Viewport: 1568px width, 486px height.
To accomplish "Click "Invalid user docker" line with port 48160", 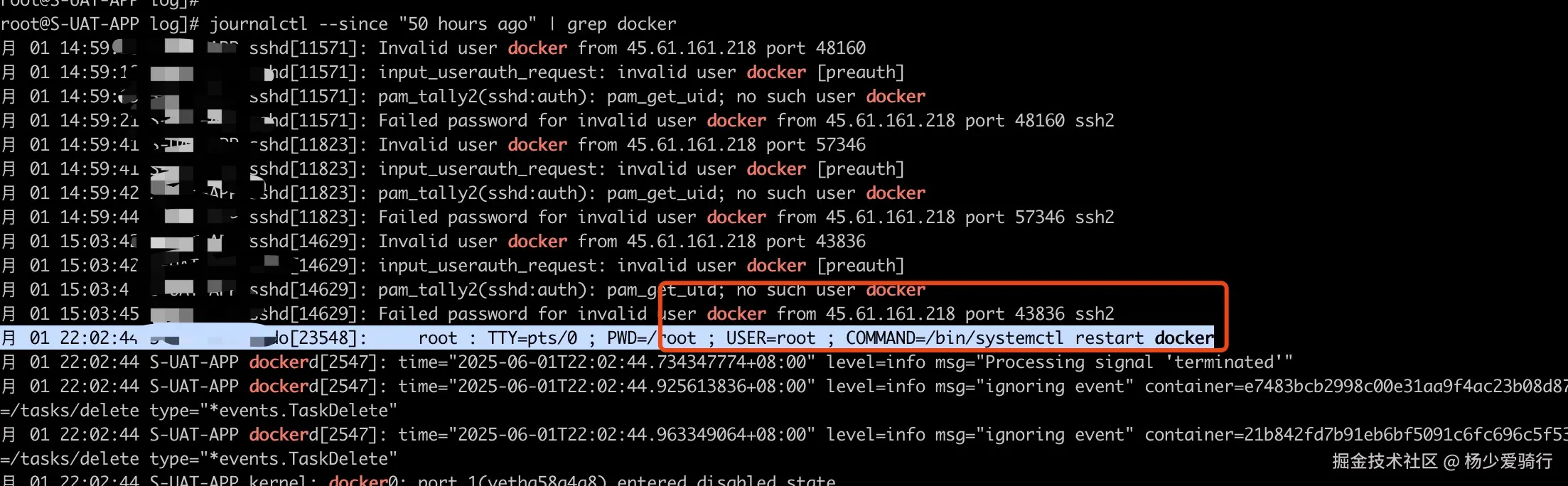I will [x=621, y=48].
